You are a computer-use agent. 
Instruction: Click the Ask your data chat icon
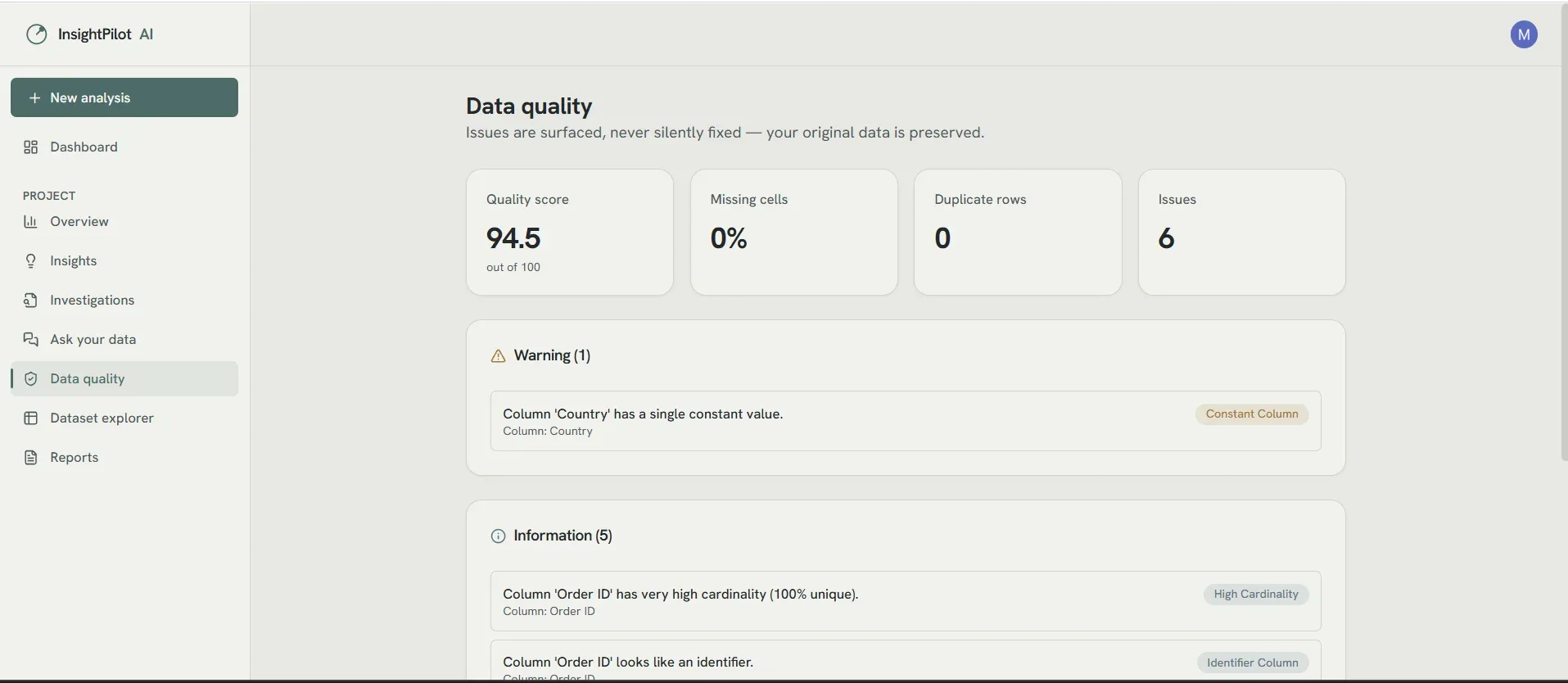click(31, 340)
